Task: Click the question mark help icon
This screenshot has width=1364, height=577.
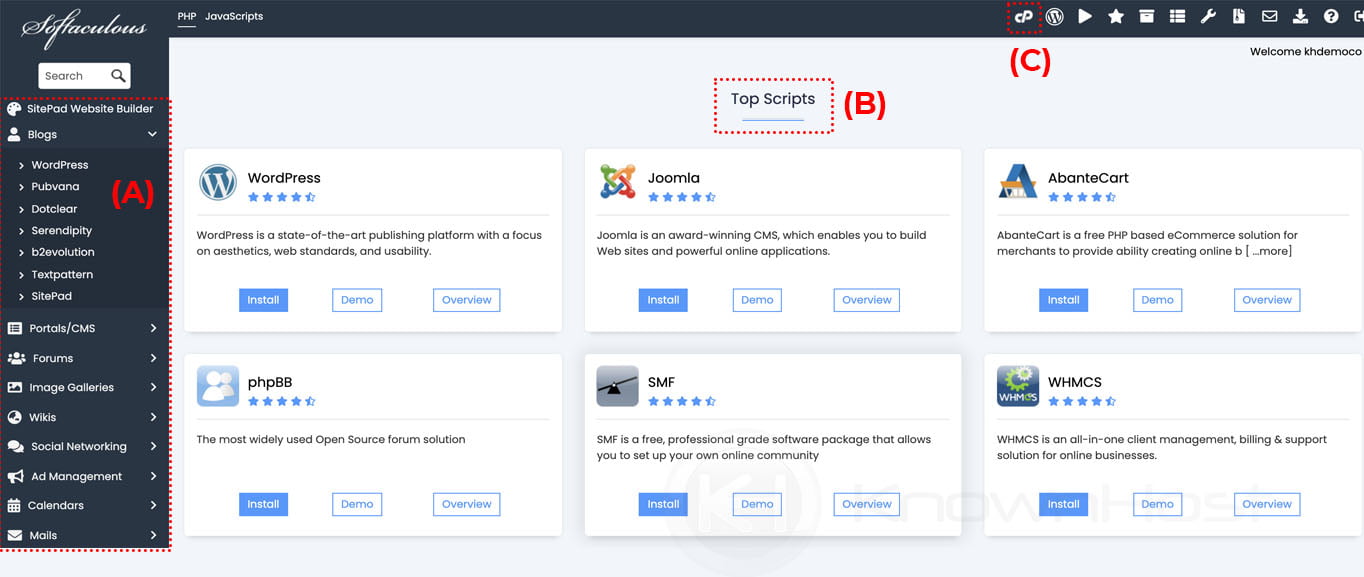Action: (1331, 17)
